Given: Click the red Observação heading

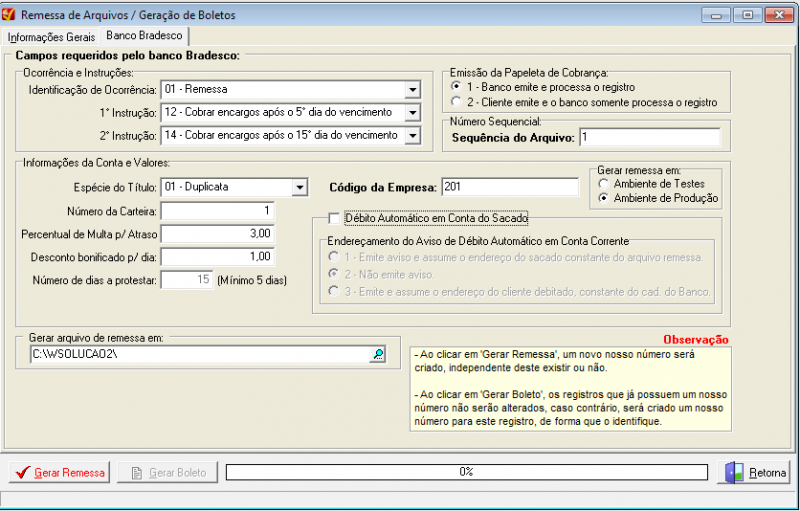Looking at the screenshot, I should [695, 340].
